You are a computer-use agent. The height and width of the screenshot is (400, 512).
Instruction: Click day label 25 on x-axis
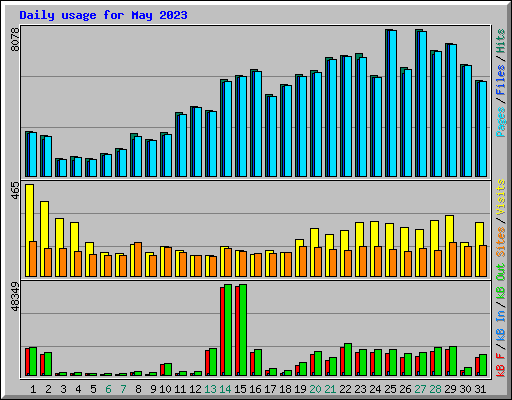tap(390, 389)
